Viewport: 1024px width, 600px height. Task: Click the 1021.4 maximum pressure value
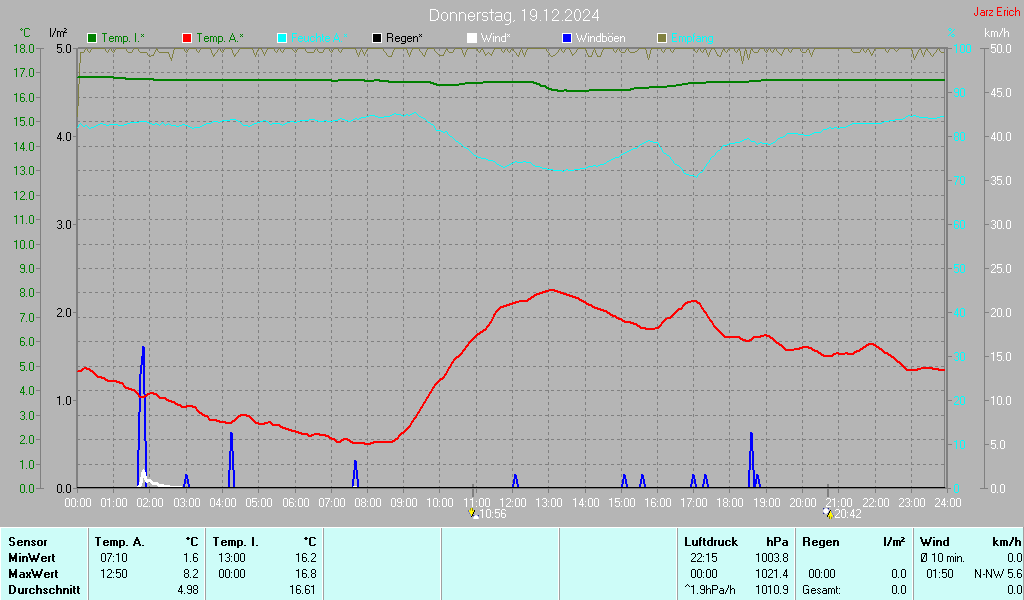click(x=772, y=574)
